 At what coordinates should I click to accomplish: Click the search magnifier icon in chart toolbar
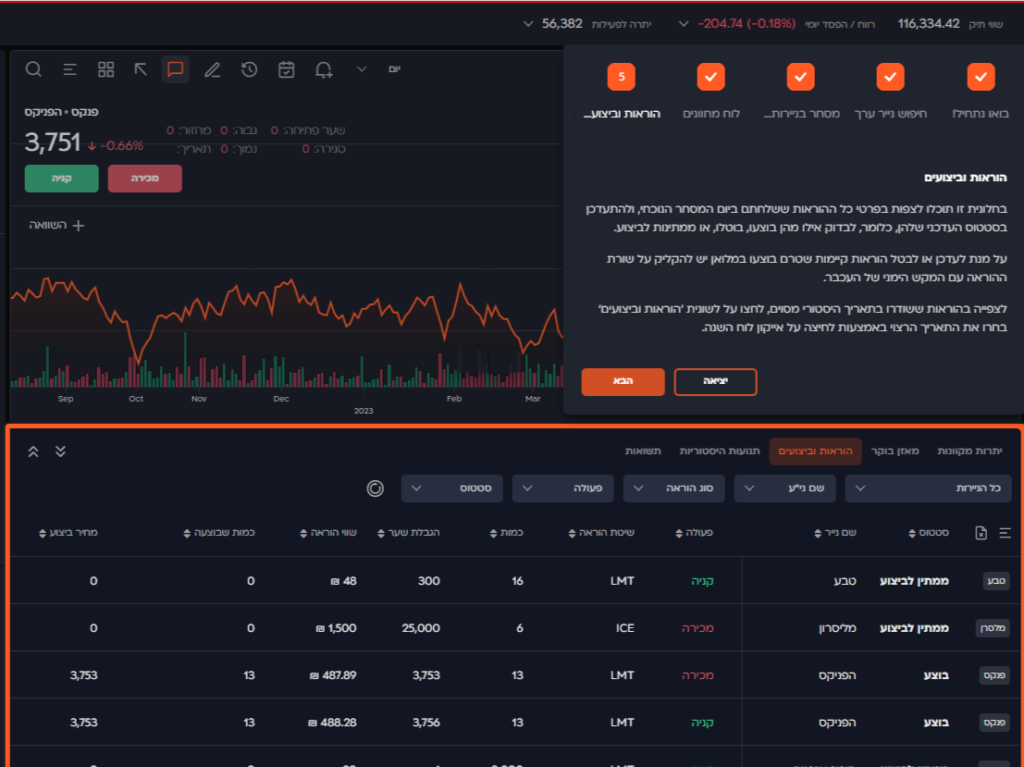point(33,69)
